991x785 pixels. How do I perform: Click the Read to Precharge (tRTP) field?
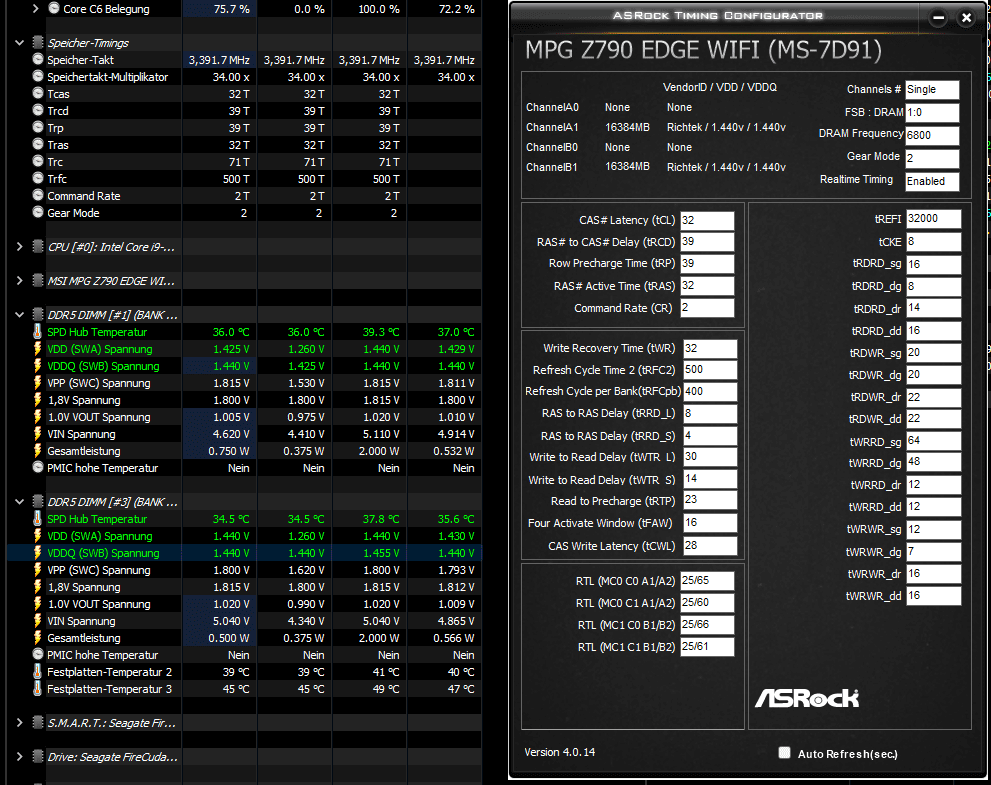tap(710, 501)
